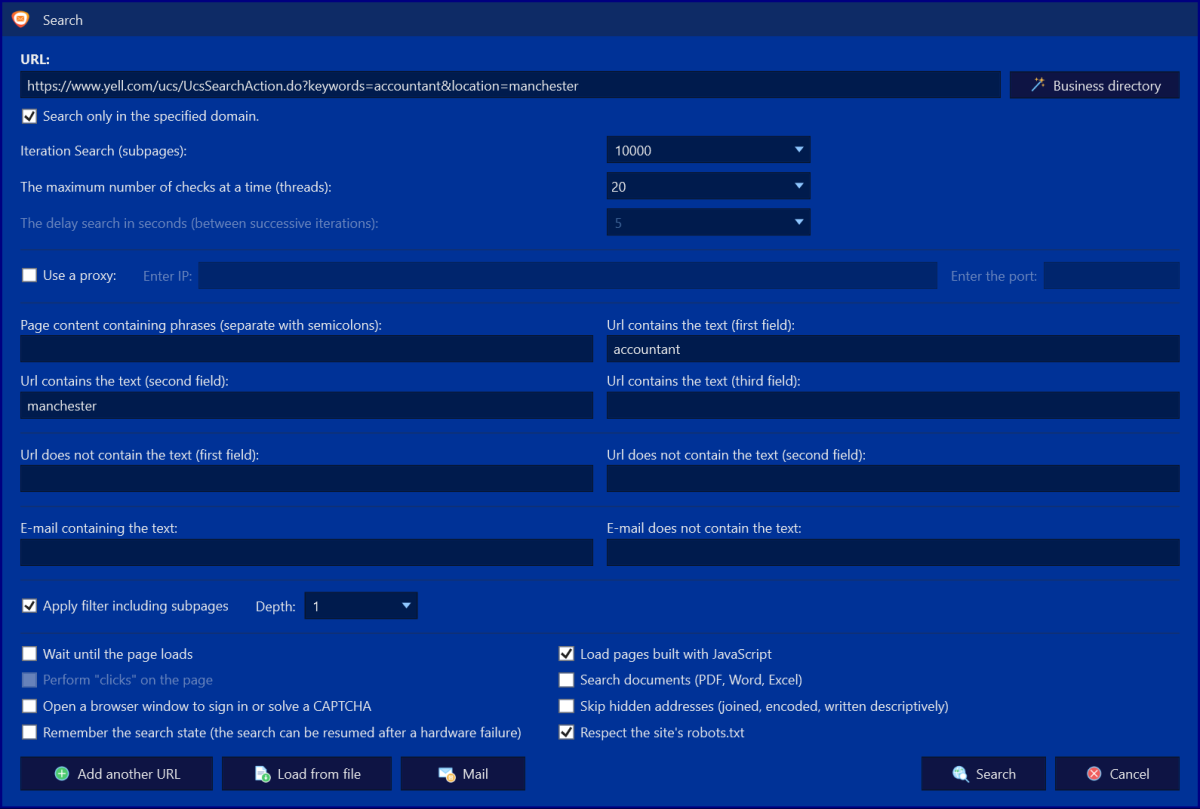
Task: Disable Load pages built with JavaScript
Action: coord(567,654)
